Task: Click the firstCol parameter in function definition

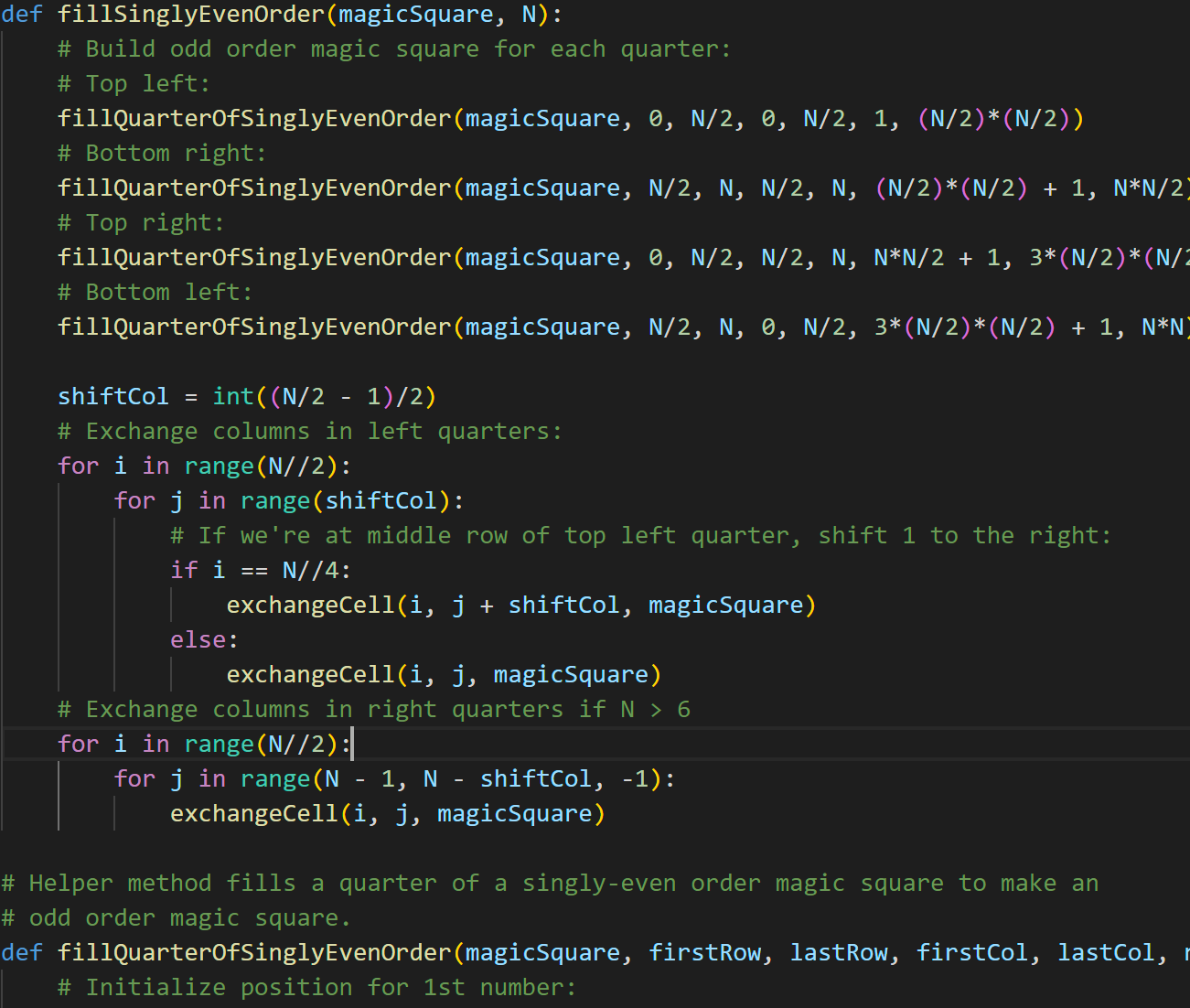Action: pyautogui.click(x=972, y=953)
